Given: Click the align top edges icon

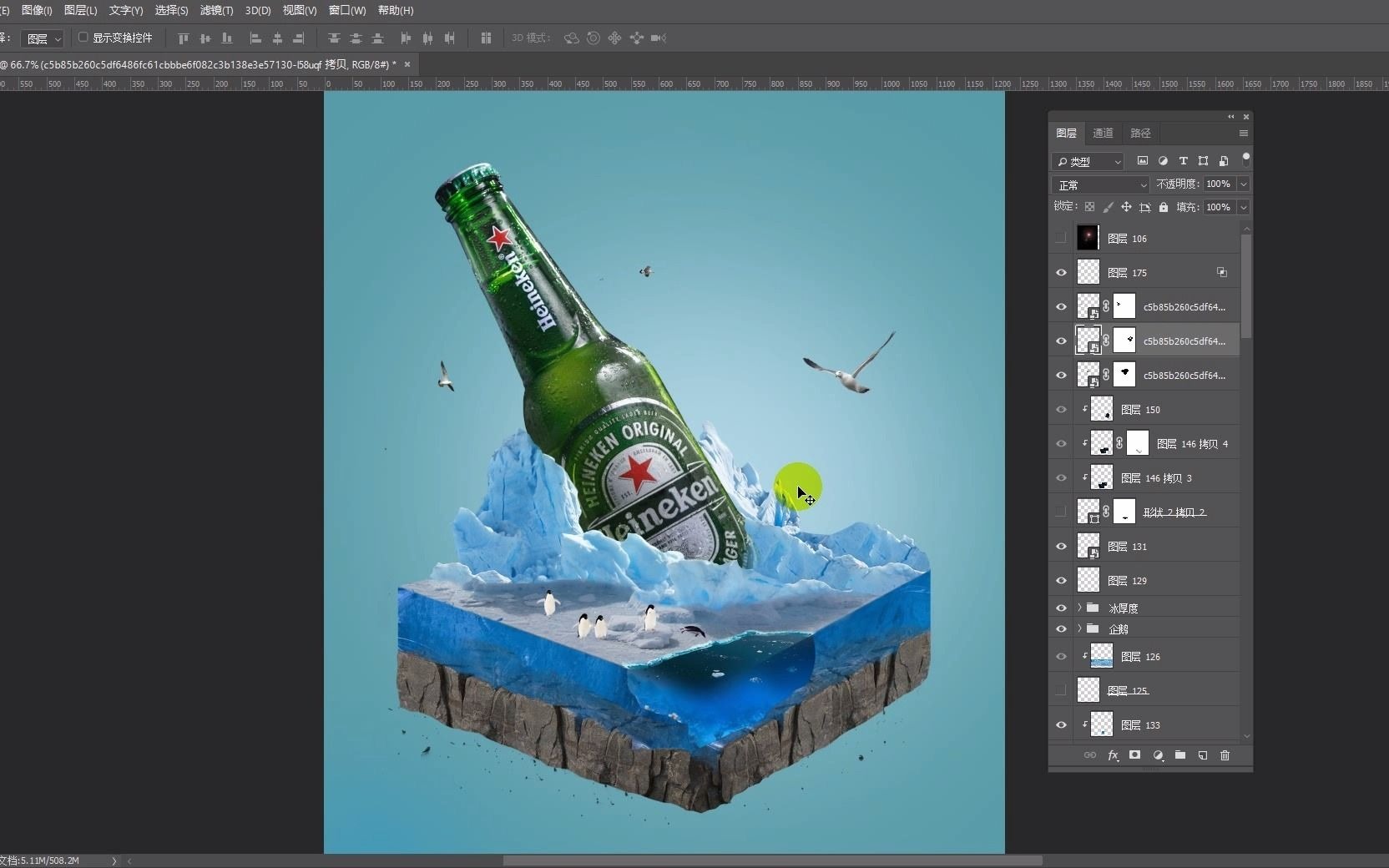Looking at the screenshot, I should point(184,38).
